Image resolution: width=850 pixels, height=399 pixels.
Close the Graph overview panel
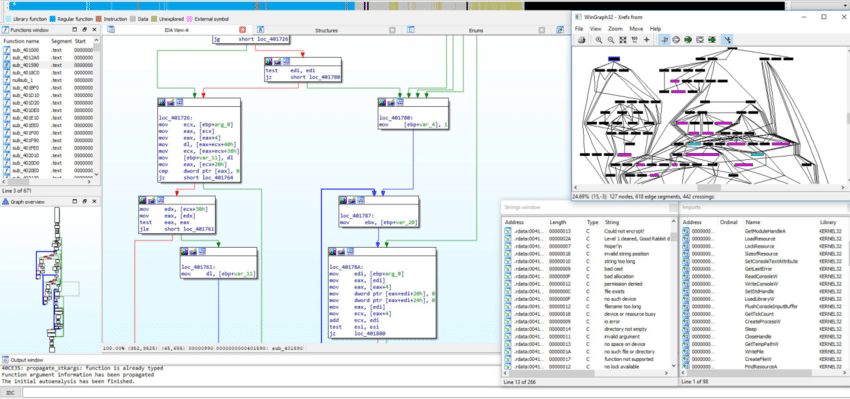[95, 201]
